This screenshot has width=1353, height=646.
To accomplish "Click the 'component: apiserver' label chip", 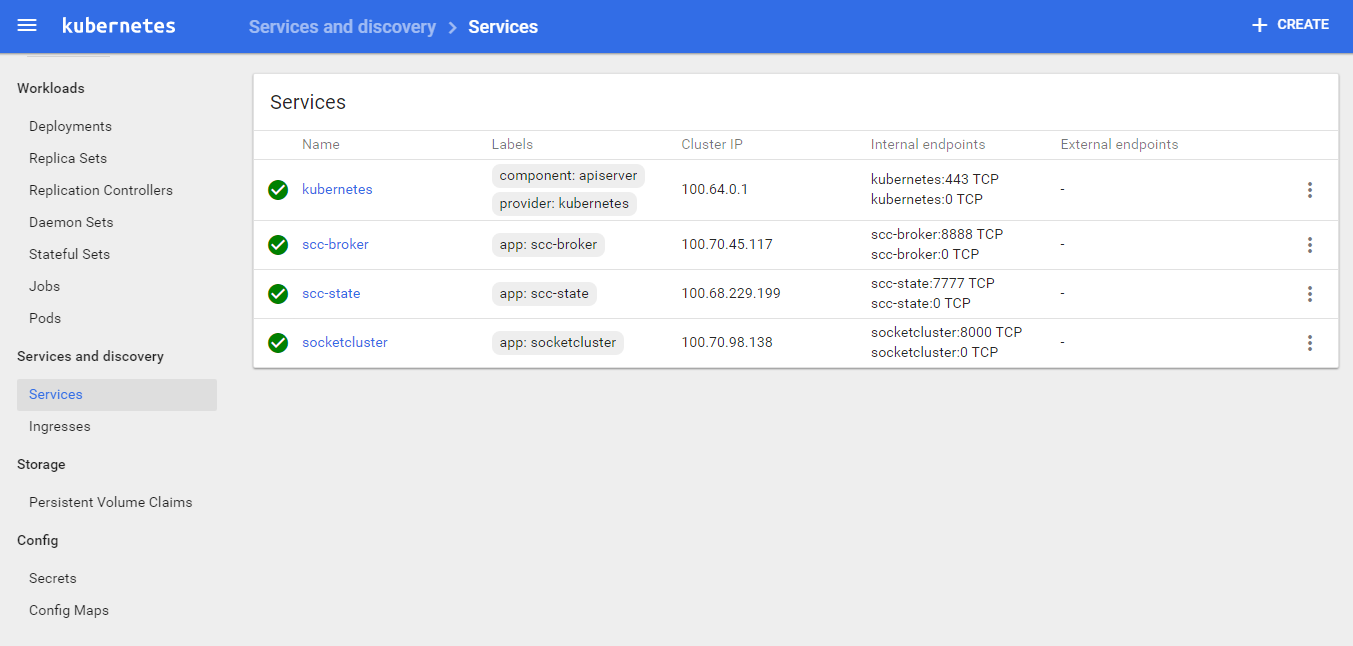I will coord(568,176).
